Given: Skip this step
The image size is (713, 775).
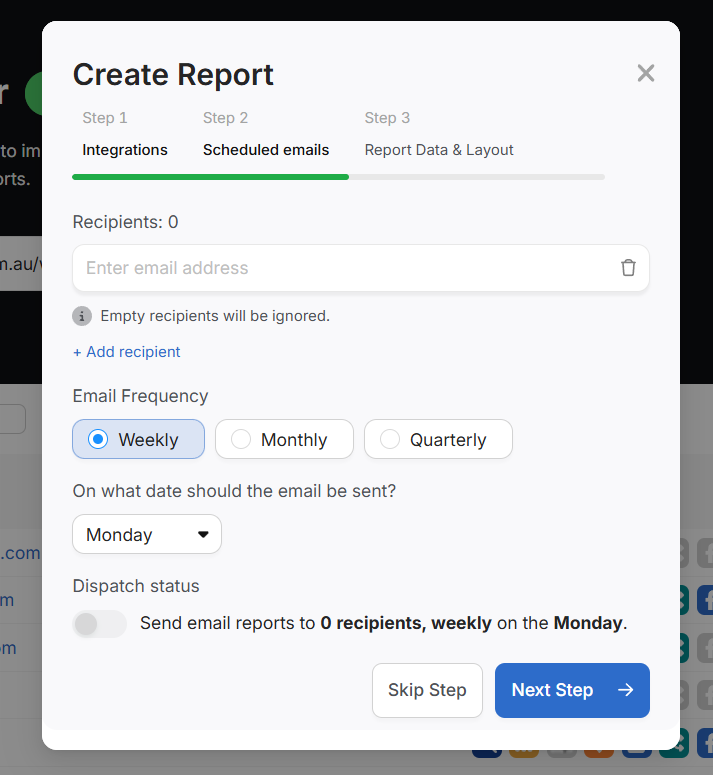Looking at the screenshot, I should tap(427, 690).
